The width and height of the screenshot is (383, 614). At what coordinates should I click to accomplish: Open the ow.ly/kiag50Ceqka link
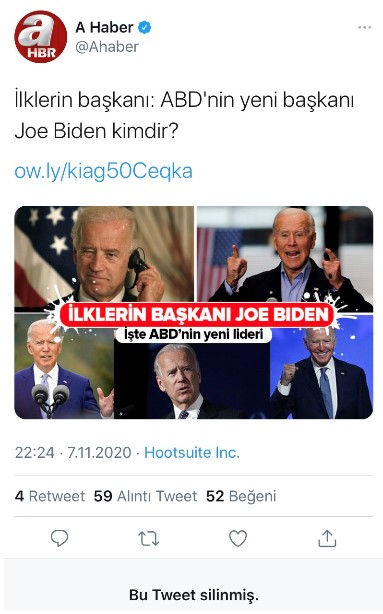(x=103, y=172)
